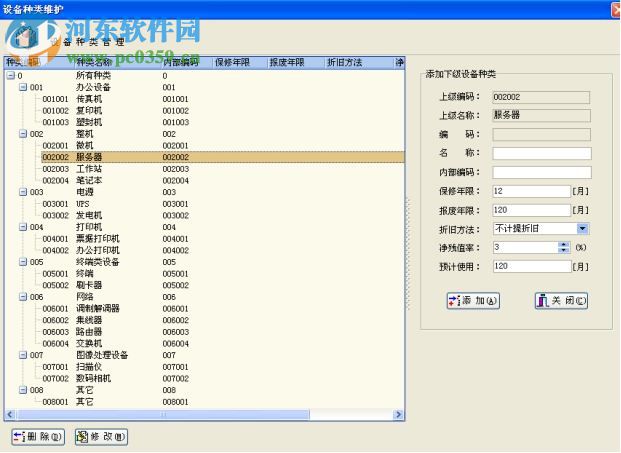Collapse the 006 网络 category node
Screen dimensions: 621x453
[23, 297]
